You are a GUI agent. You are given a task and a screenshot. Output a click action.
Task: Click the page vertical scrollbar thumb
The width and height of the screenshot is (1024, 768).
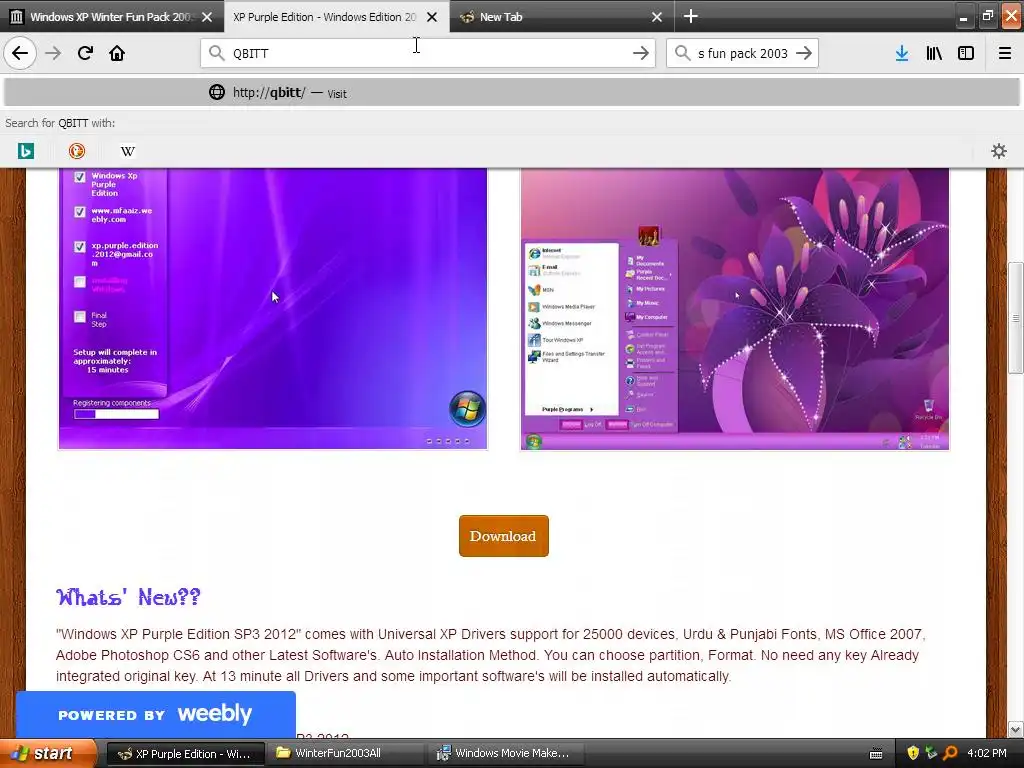click(x=1015, y=318)
